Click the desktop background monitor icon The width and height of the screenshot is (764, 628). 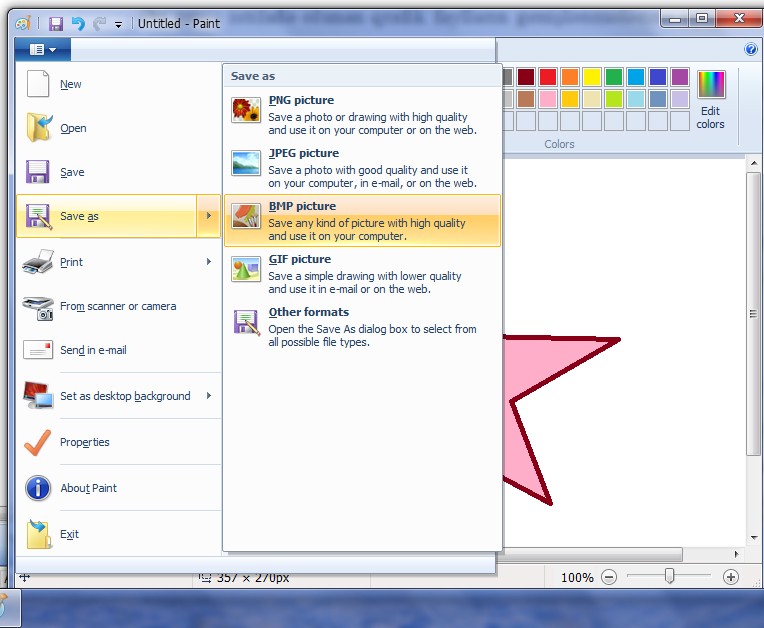point(38,395)
